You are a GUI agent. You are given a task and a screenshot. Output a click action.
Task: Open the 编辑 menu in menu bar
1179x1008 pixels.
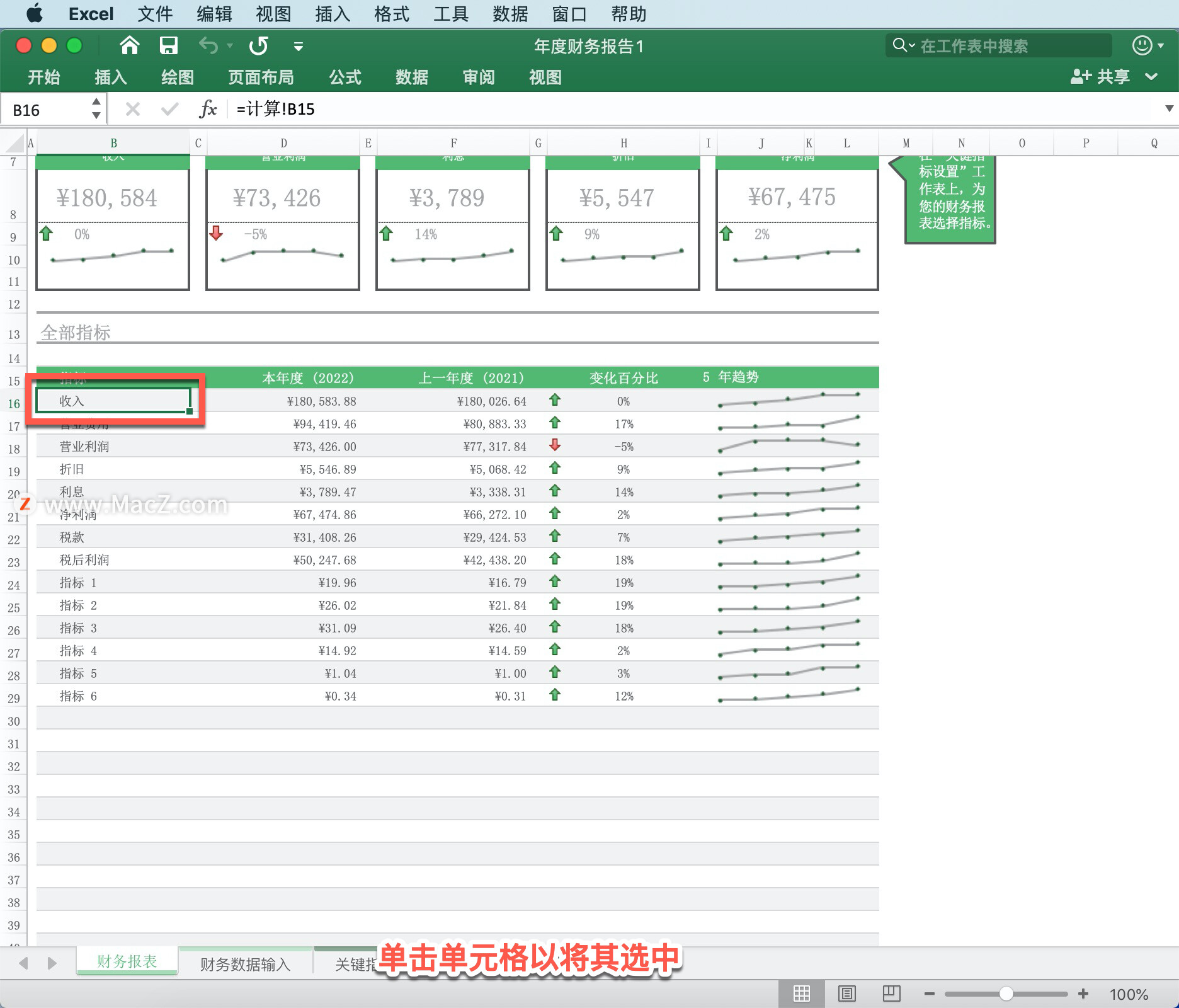click(214, 14)
